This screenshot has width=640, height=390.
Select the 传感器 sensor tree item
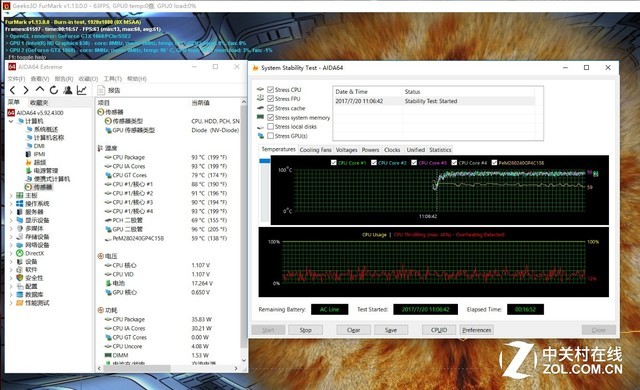(x=42, y=187)
